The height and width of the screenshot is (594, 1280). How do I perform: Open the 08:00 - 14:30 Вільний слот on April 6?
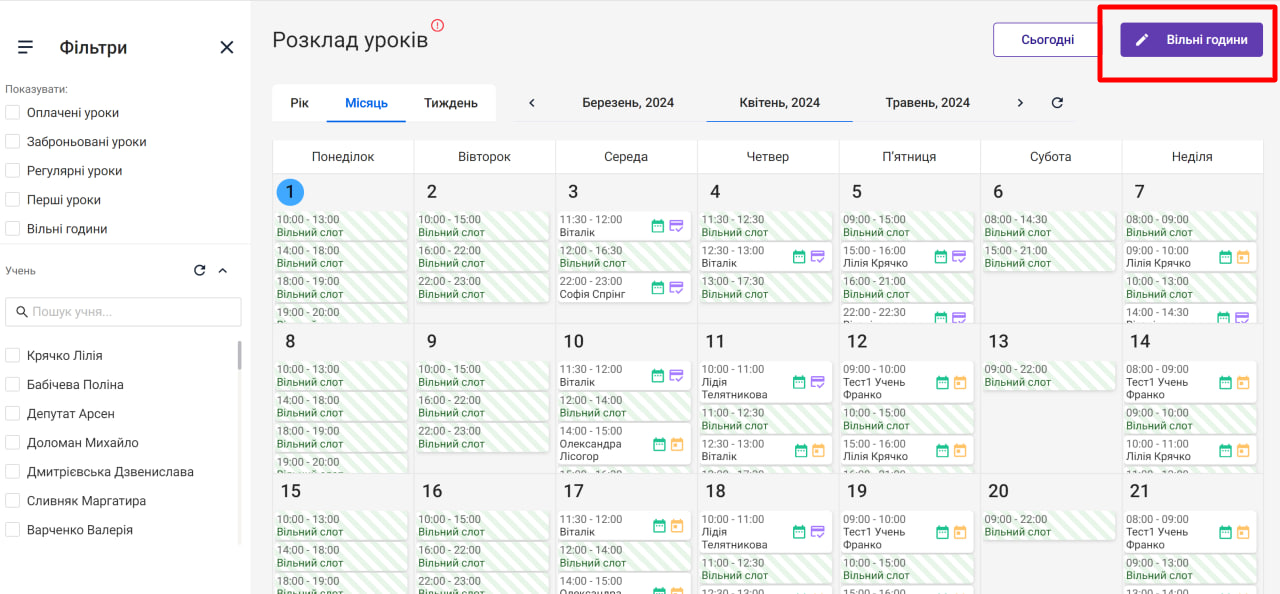click(x=1049, y=226)
